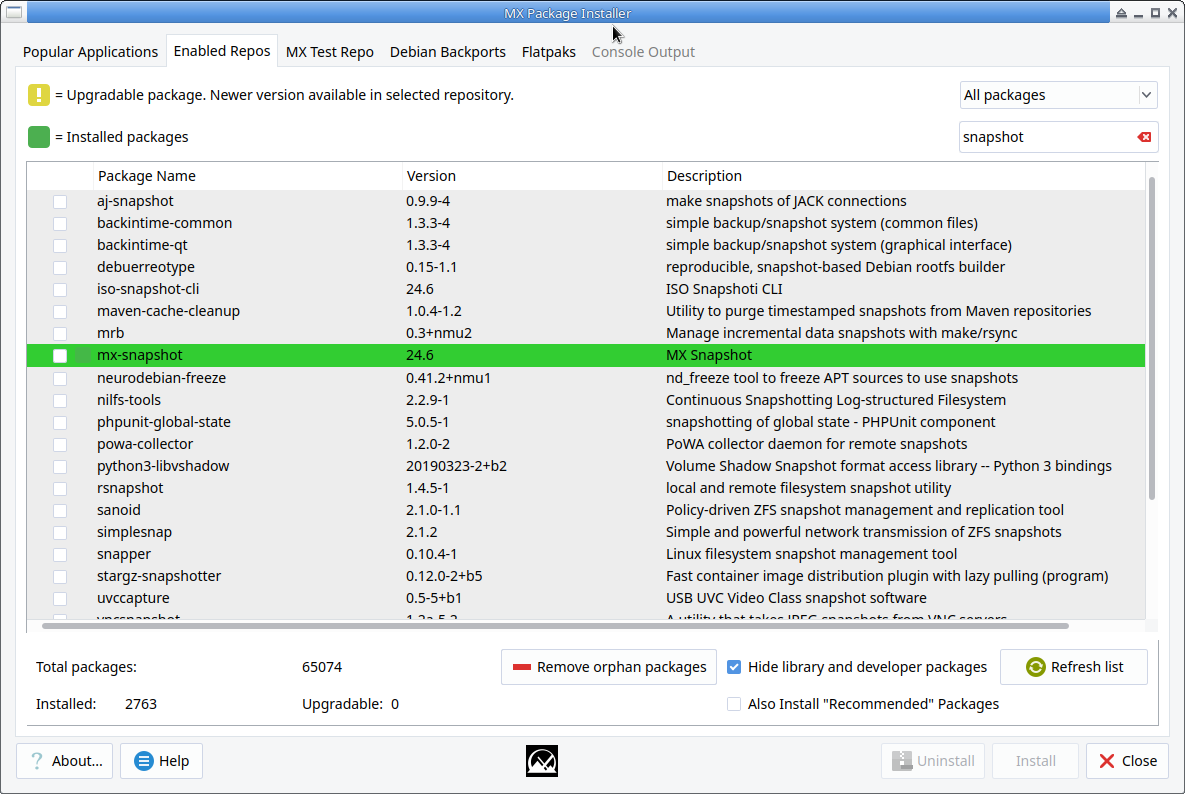The width and height of the screenshot is (1185, 794).
Task: Tick the debuerreotype checkbox
Action: [x=60, y=267]
